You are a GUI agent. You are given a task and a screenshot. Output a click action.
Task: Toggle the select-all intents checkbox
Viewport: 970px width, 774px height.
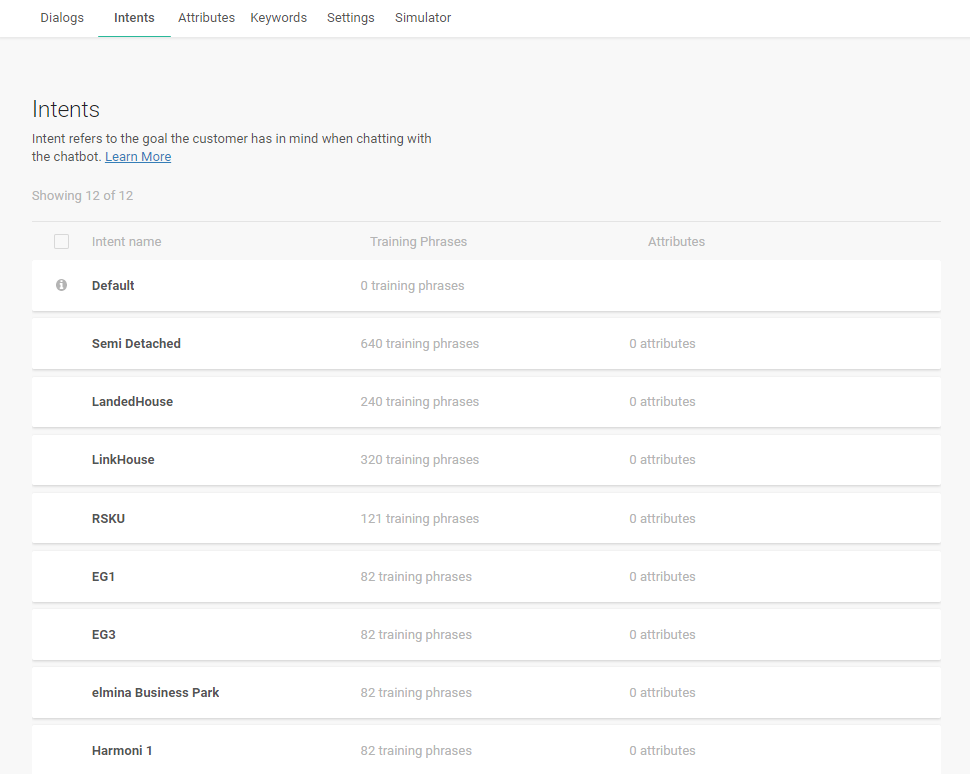(62, 241)
